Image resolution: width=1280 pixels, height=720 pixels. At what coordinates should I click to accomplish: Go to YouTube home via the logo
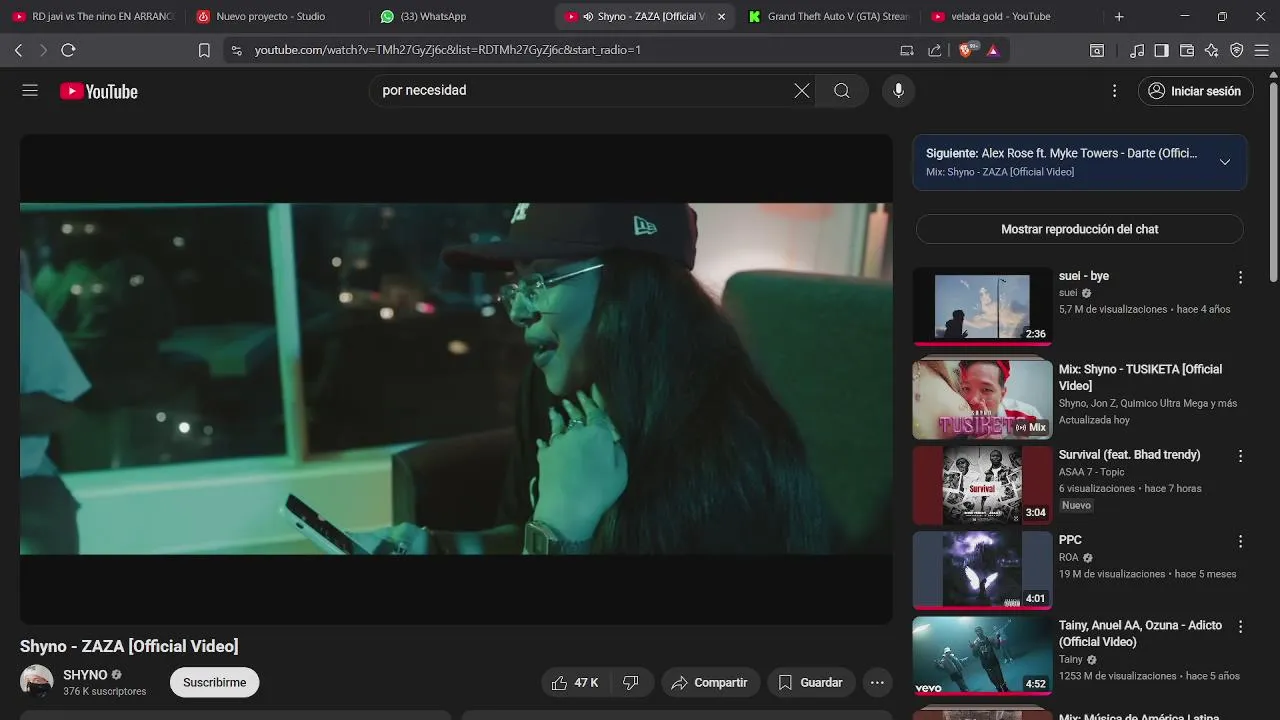coord(99,91)
